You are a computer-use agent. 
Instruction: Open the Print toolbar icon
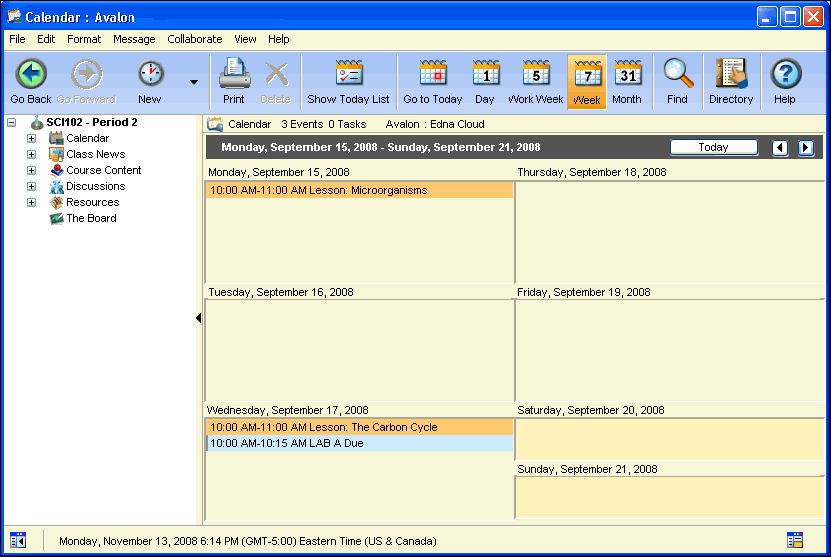(x=234, y=74)
